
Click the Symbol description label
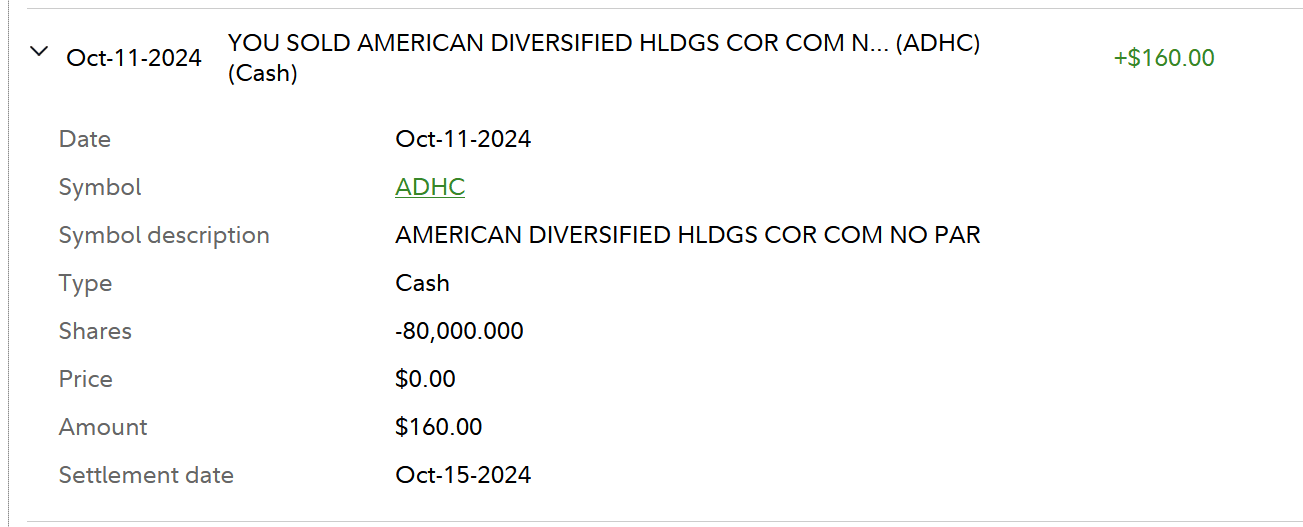pos(164,235)
